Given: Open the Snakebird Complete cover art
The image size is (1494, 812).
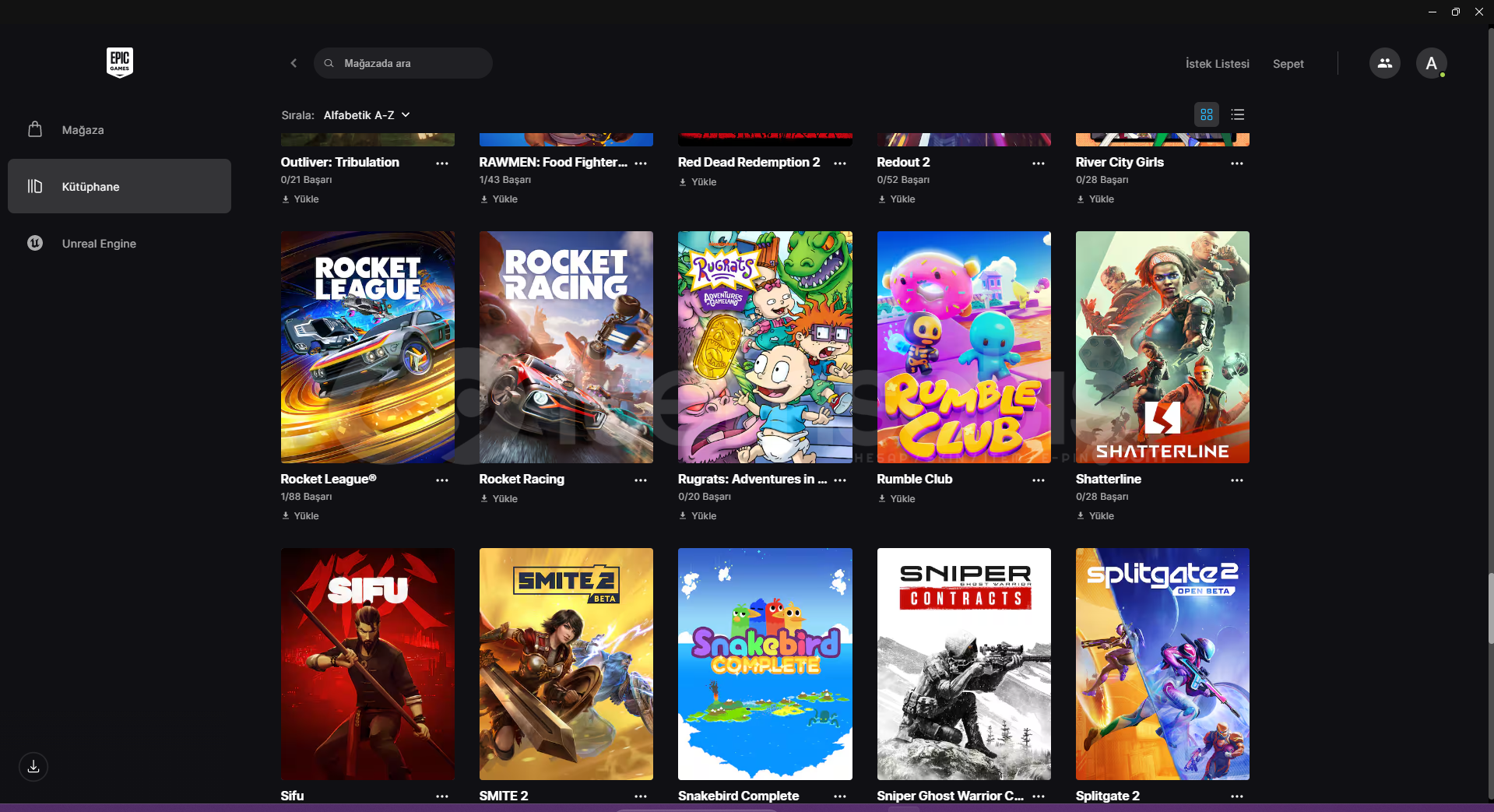Looking at the screenshot, I should click(x=765, y=664).
